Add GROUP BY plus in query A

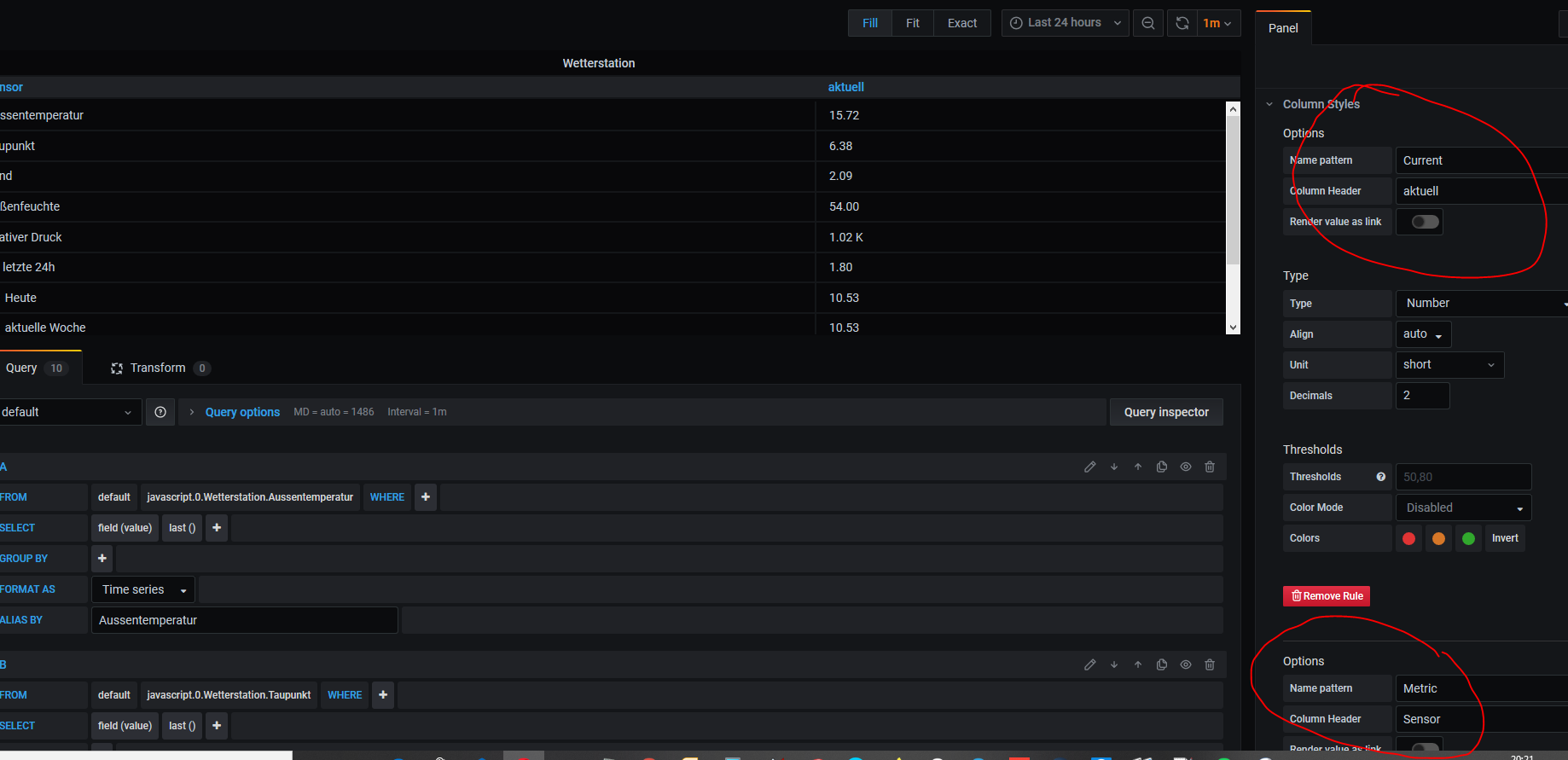point(102,559)
